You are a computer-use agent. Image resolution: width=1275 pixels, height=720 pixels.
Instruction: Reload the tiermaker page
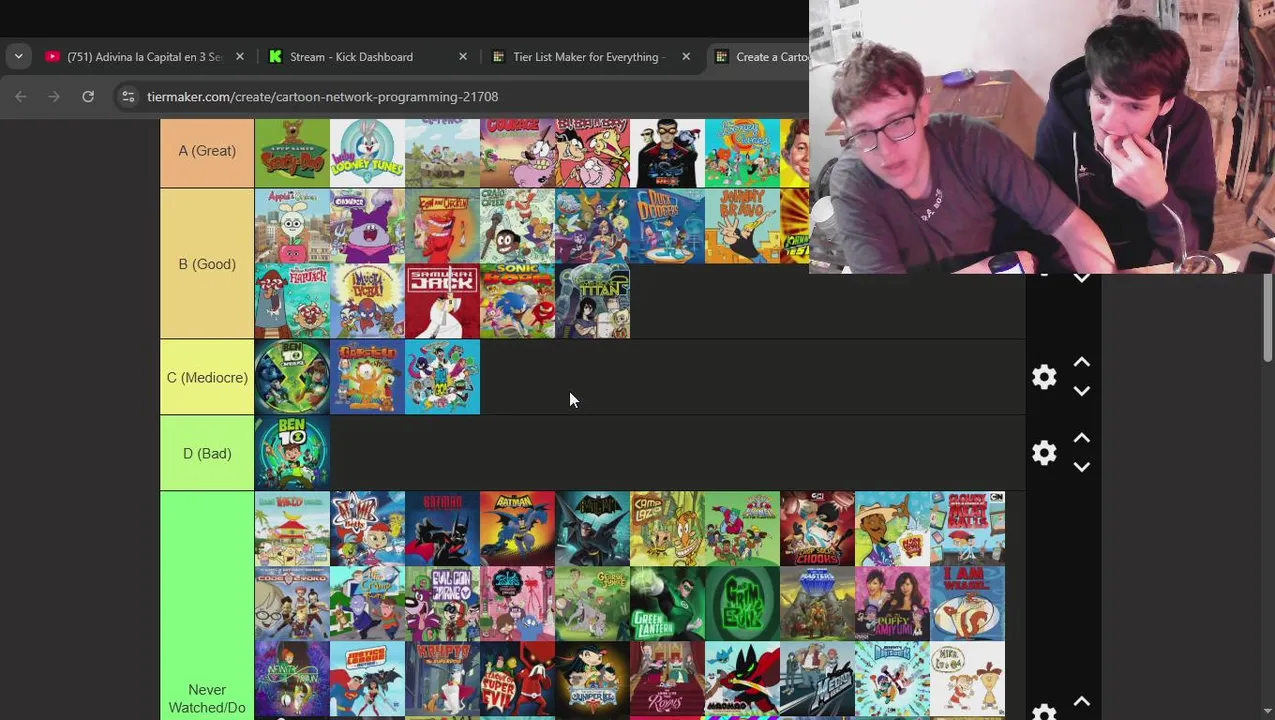click(88, 97)
